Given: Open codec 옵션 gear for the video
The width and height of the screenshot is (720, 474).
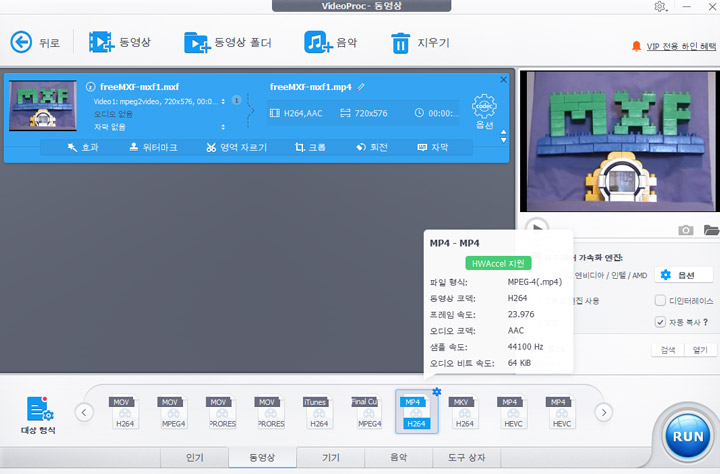Looking at the screenshot, I should pyautogui.click(x=484, y=111).
